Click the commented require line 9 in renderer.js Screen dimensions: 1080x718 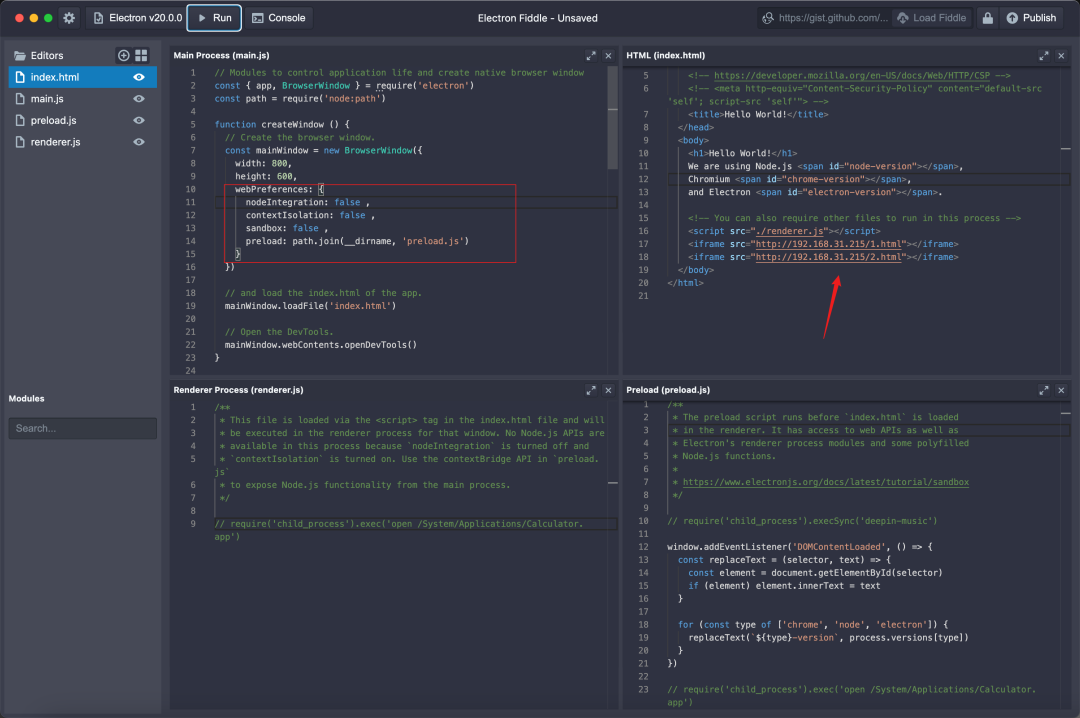point(399,530)
